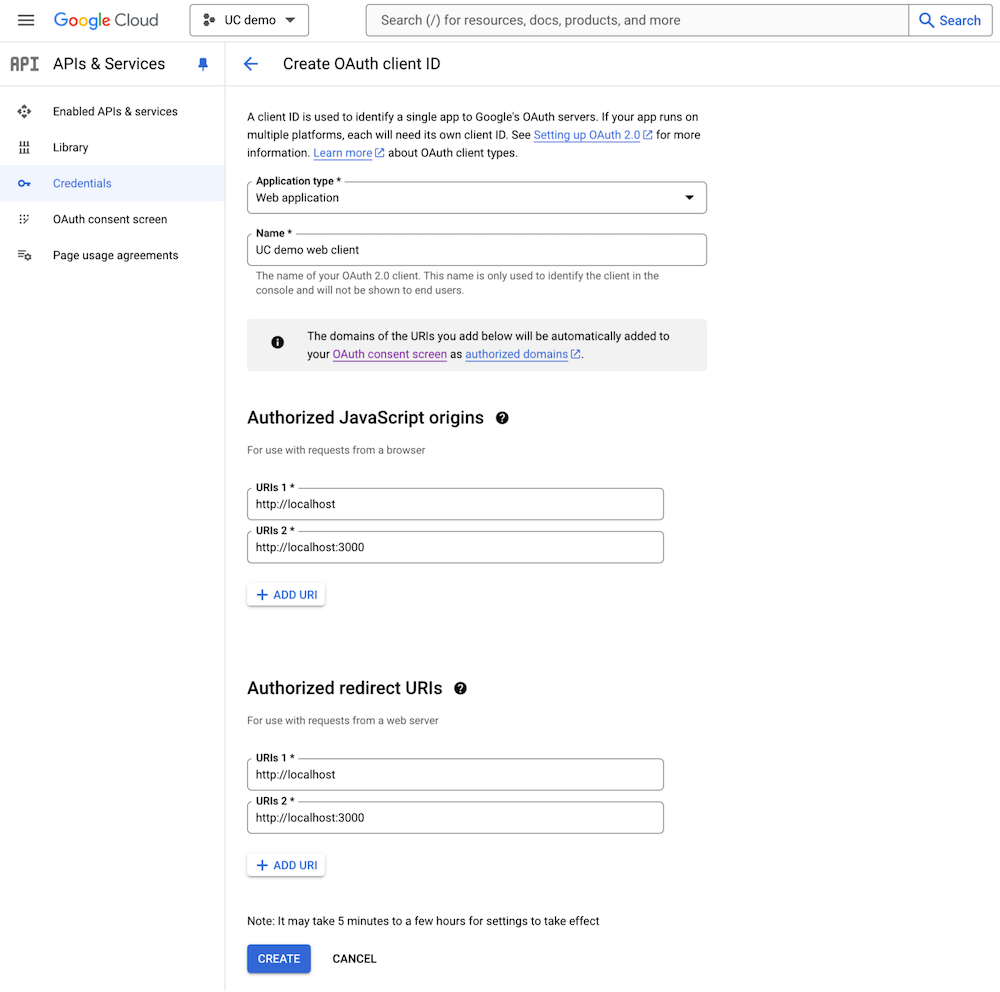Click text 'For use with requests from a browser'

336,450
